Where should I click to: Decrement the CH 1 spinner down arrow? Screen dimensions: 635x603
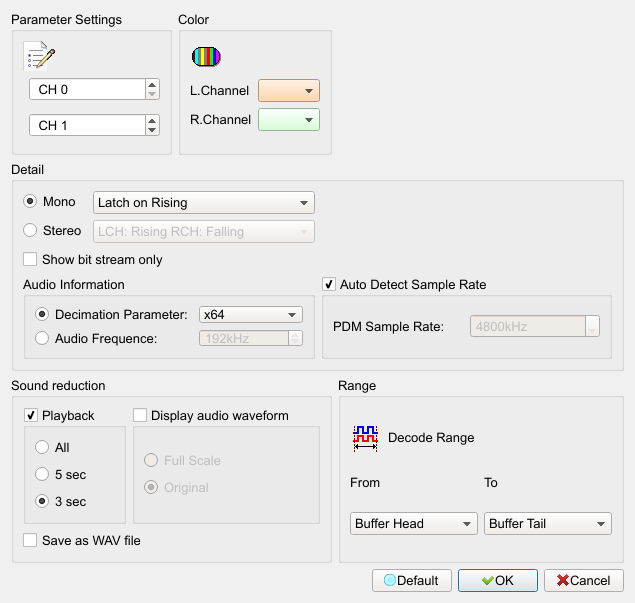pyautogui.click(x=152, y=130)
